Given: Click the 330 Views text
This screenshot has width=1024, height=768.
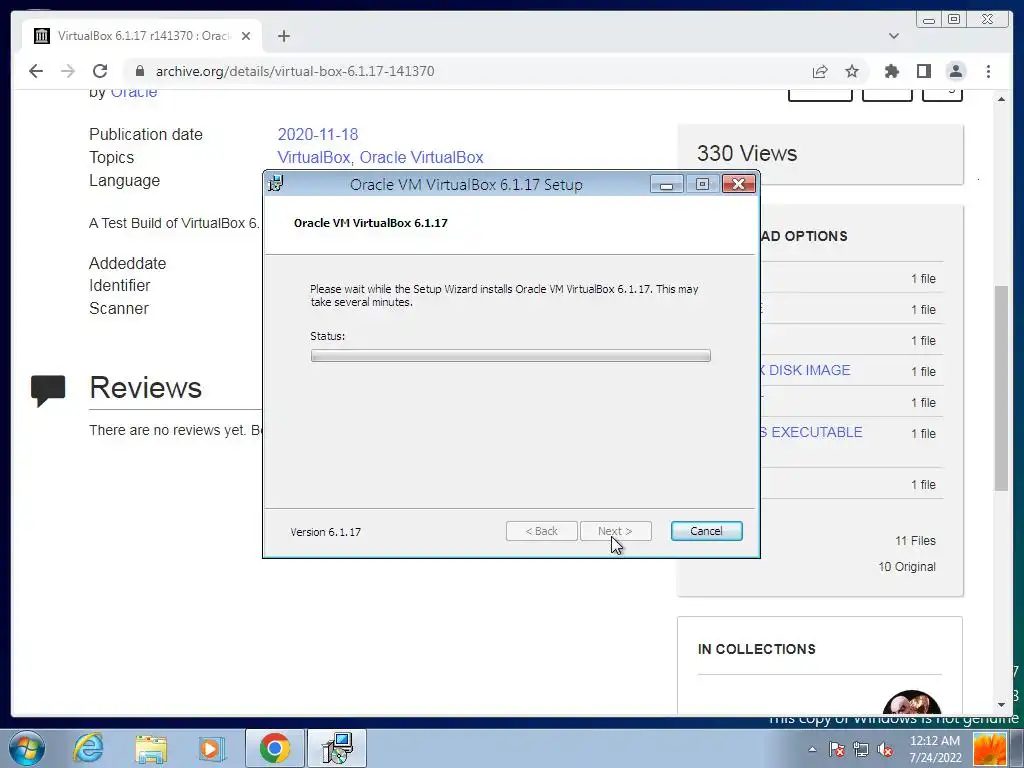Looking at the screenshot, I should point(746,153).
